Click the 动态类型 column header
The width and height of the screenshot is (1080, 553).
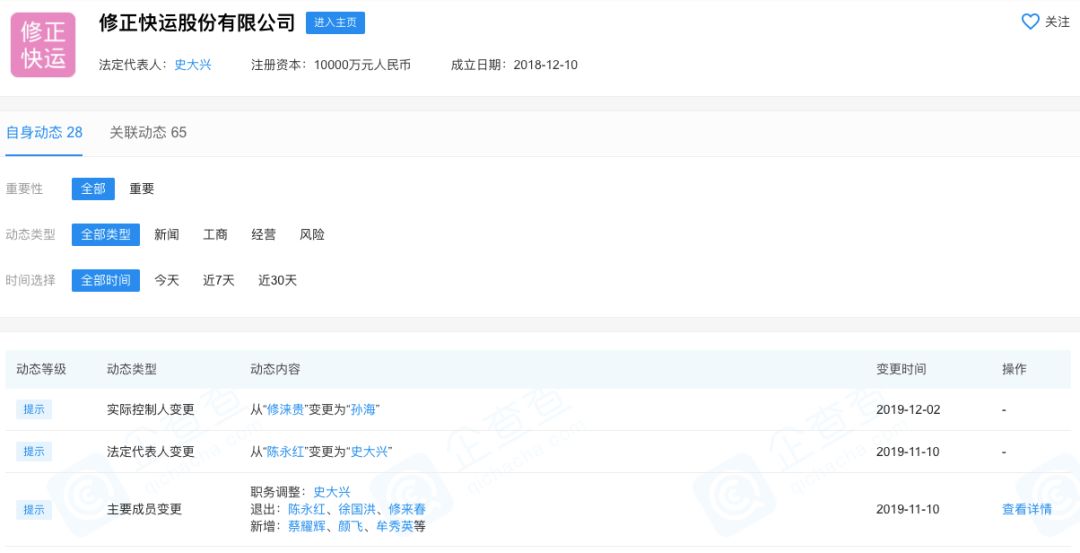pyautogui.click(x=132, y=369)
